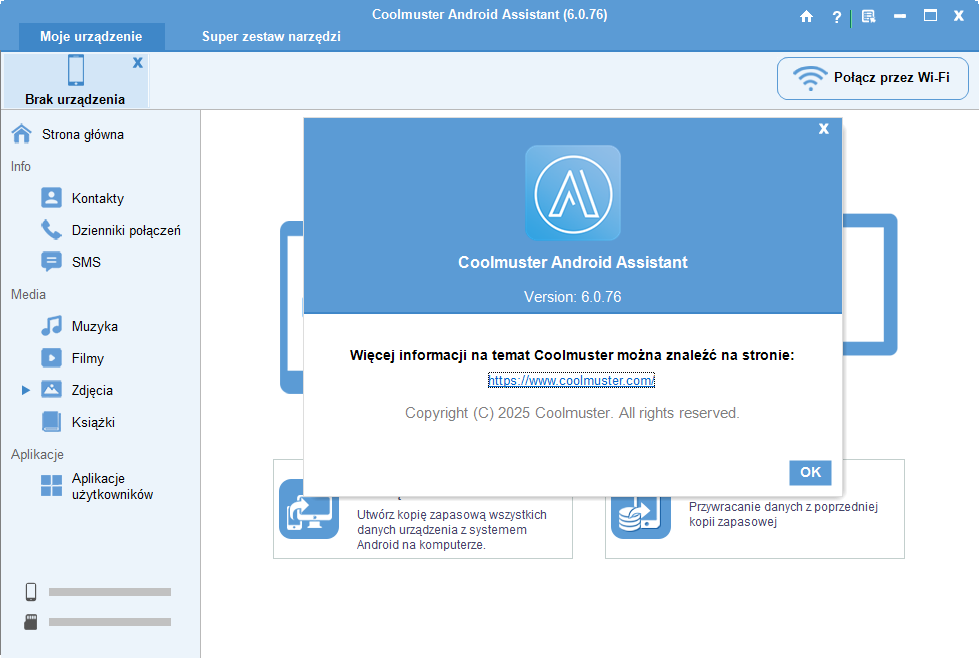Screen dimensions: 979x659
Task: Open Książki section
Action: 93,422
